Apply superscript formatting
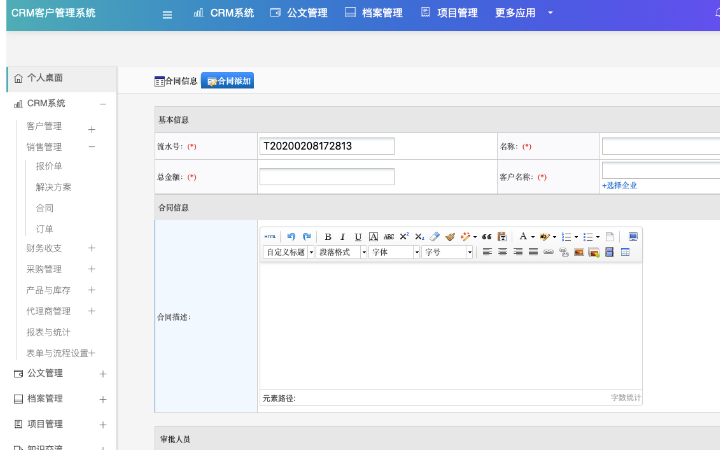The width and height of the screenshot is (720, 450). tap(404, 236)
